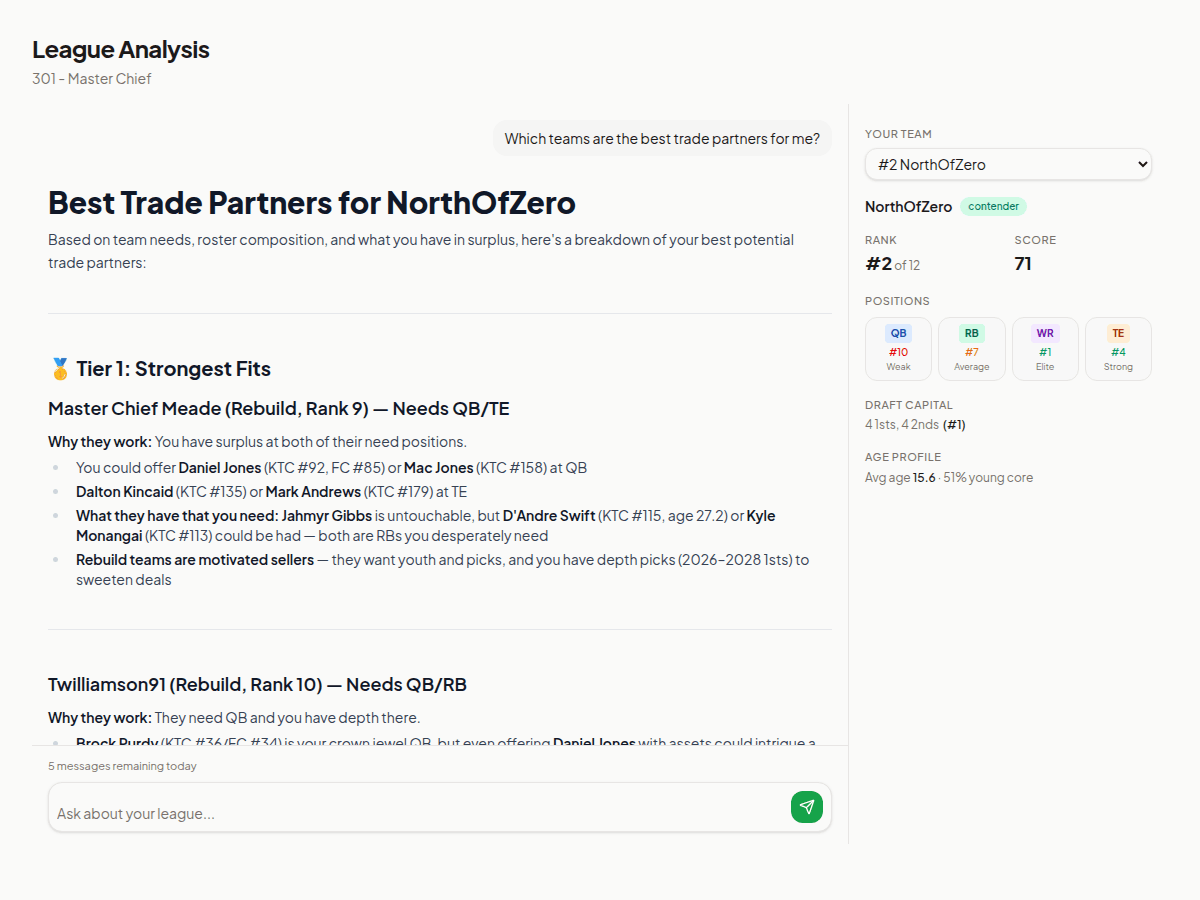Click the Master Chief Meade team heading
The height and width of the screenshot is (900, 1200).
click(279, 409)
